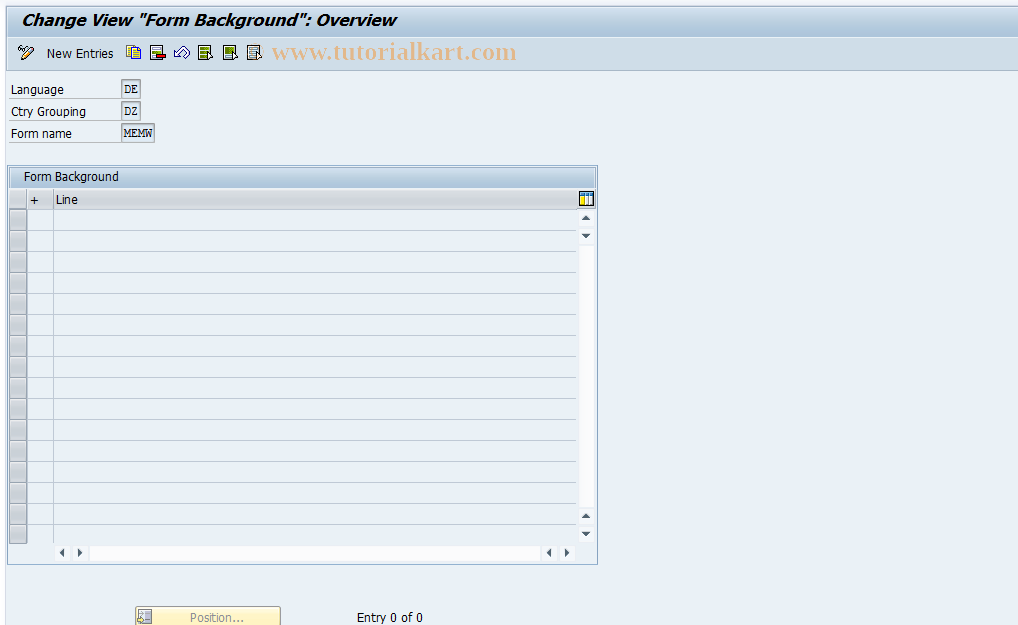The height and width of the screenshot is (625, 1018).
Task: Toggle display/change mode pencil icon
Action: pyautogui.click(x=26, y=53)
